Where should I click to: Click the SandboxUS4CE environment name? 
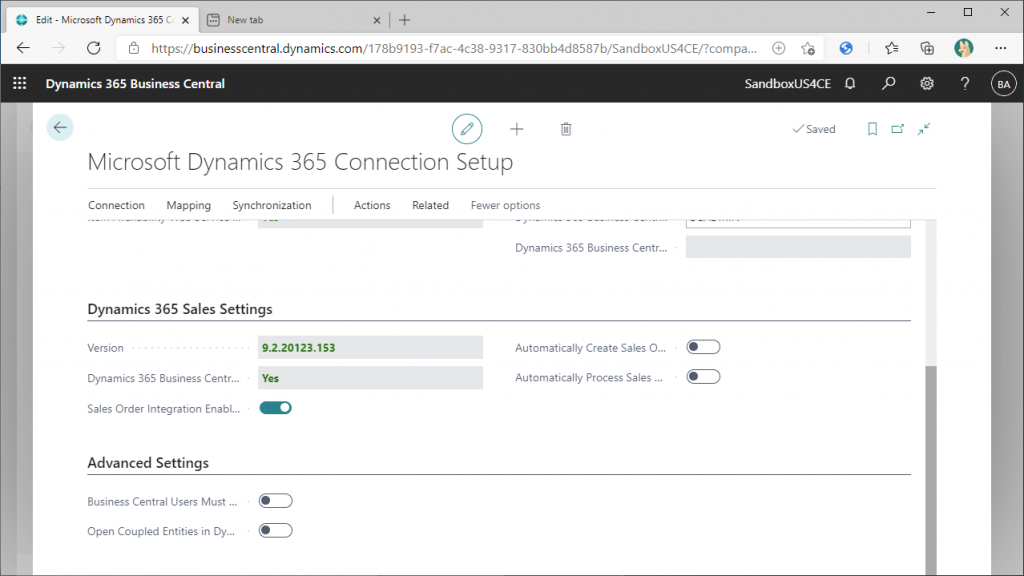point(788,84)
